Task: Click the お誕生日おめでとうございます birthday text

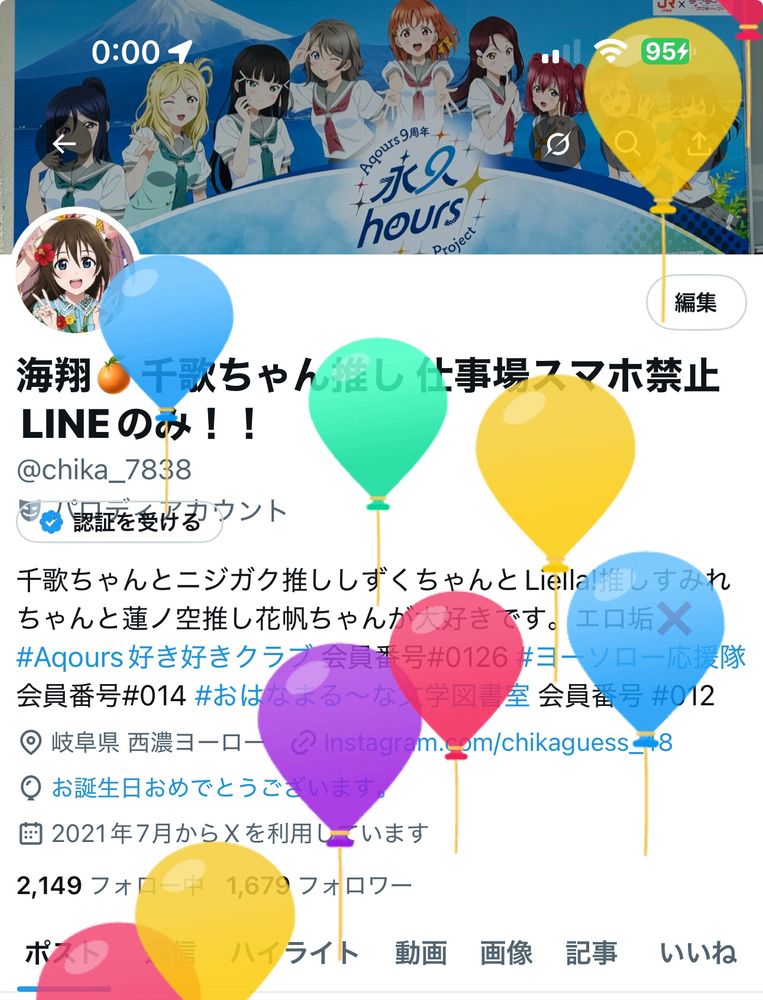Action: [x=220, y=788]
